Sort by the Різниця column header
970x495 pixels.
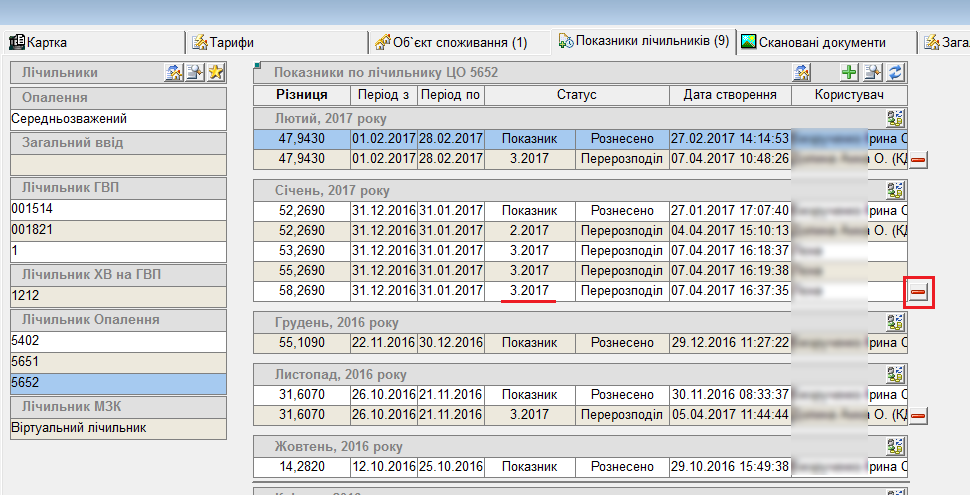pyautogui.click(x=301, y=94)
